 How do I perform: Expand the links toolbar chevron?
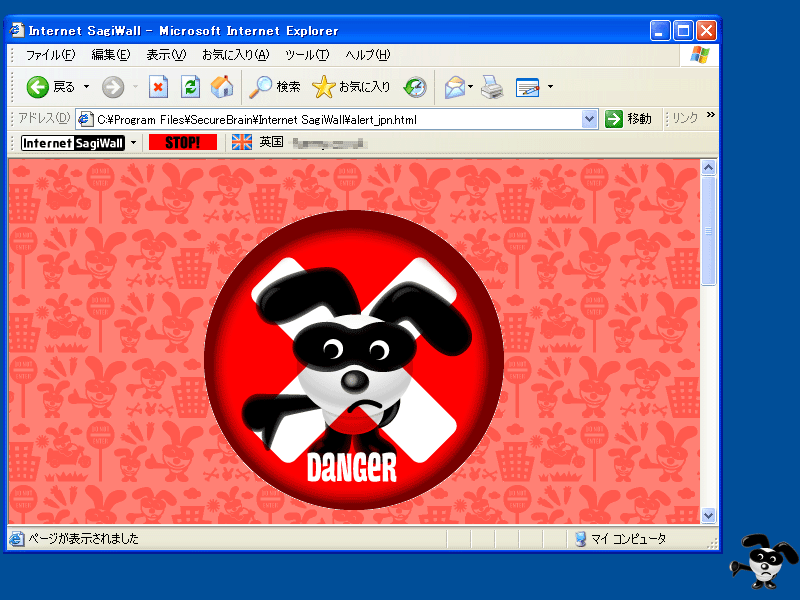(x=711, y=115)
